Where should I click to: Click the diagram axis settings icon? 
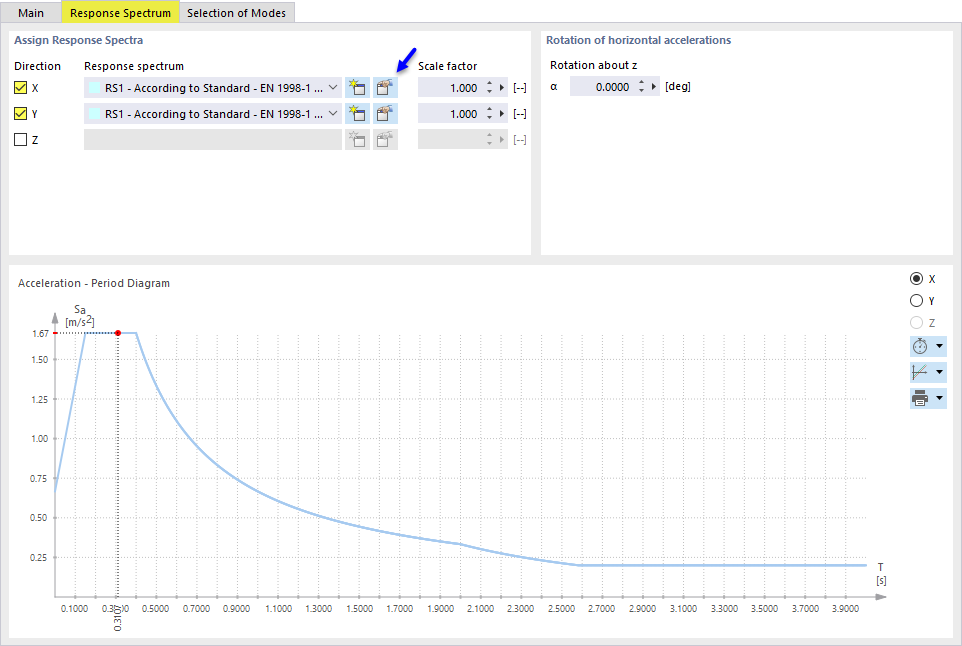pyautogui.click(x=920, y=372)
